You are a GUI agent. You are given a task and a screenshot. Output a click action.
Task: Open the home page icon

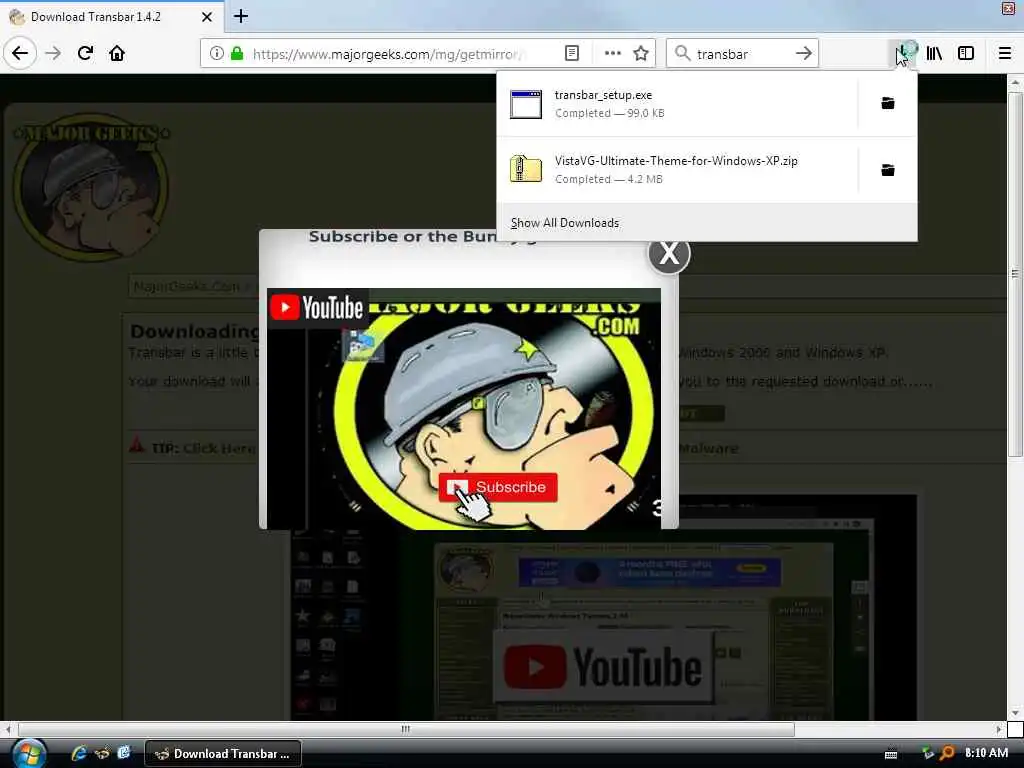[x=117, y=53]
